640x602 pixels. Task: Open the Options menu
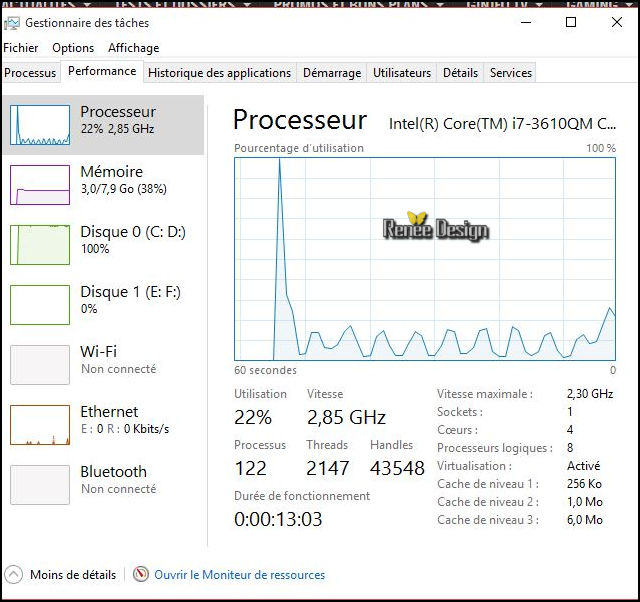coord(73,48)
